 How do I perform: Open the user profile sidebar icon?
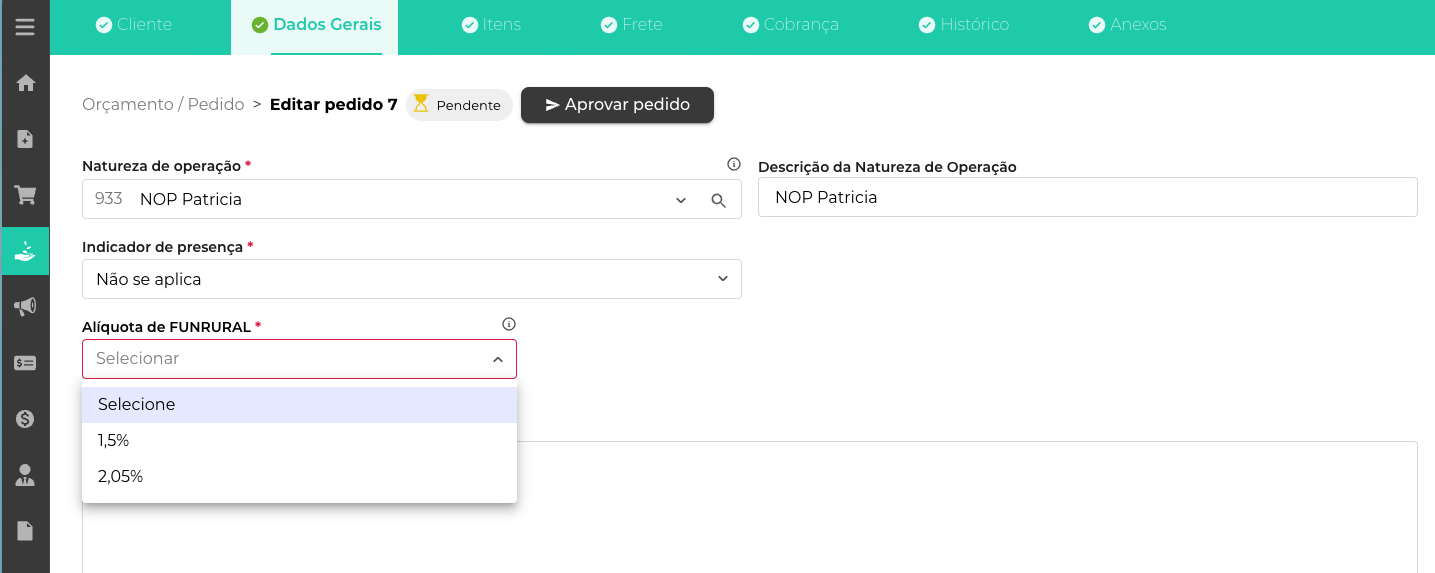click(x=25, y=475)
